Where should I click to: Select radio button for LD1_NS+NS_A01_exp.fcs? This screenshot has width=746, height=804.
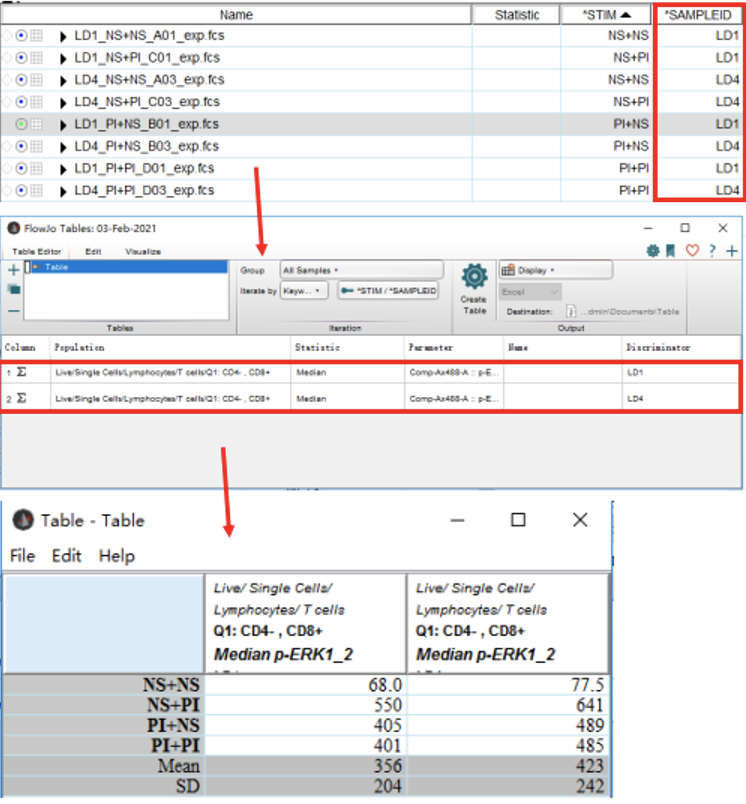coord(22,36)
